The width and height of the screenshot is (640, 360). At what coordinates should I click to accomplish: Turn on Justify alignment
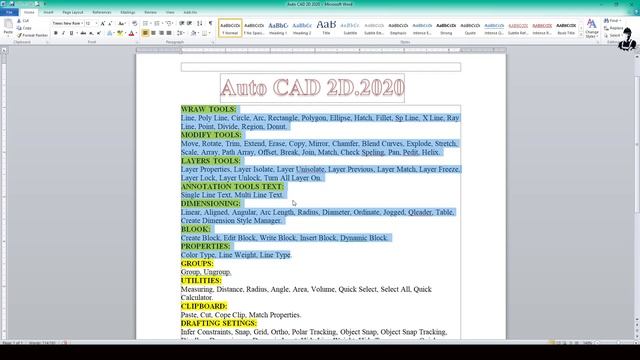tap(169, 33)
